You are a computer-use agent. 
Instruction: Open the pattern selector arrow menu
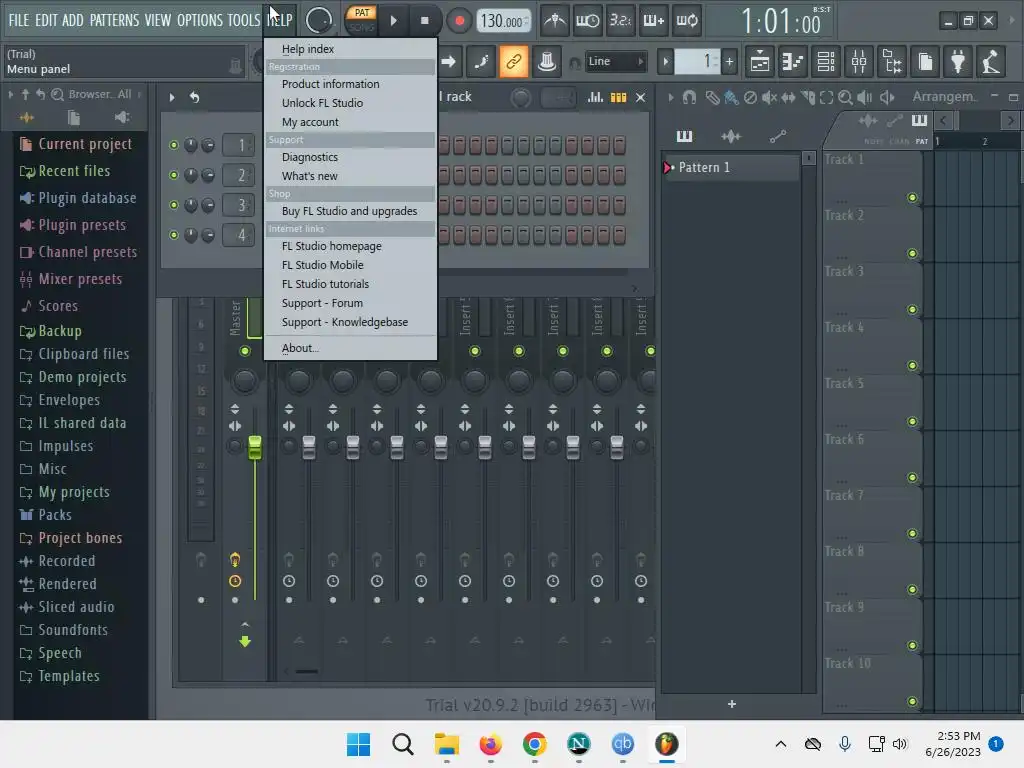coord(665,62)
